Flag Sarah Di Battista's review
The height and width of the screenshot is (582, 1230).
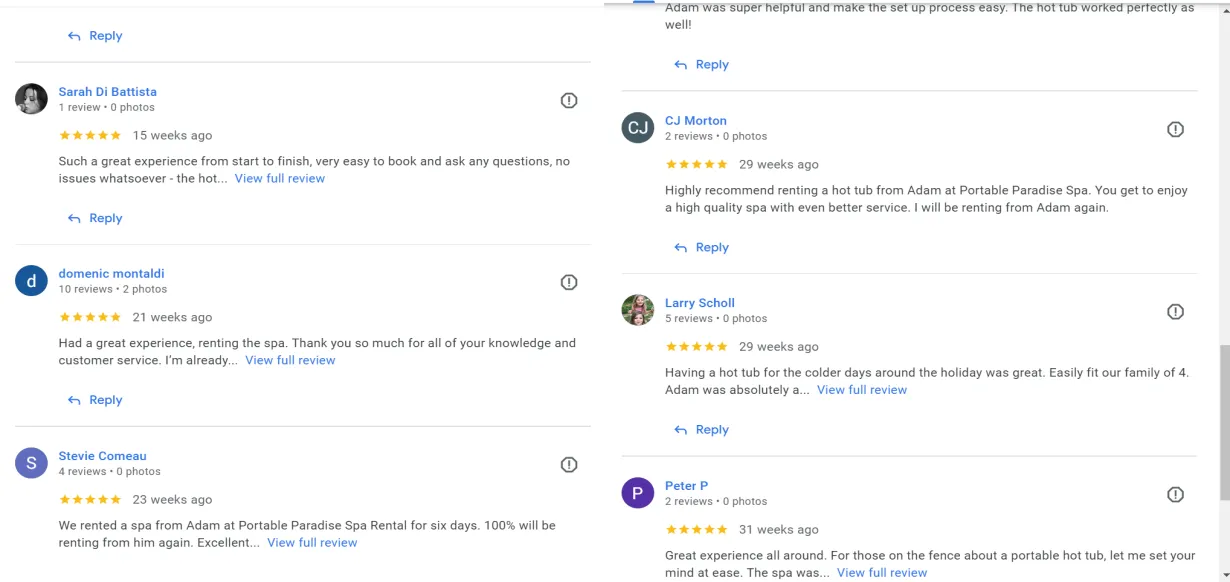pos(569,100)
